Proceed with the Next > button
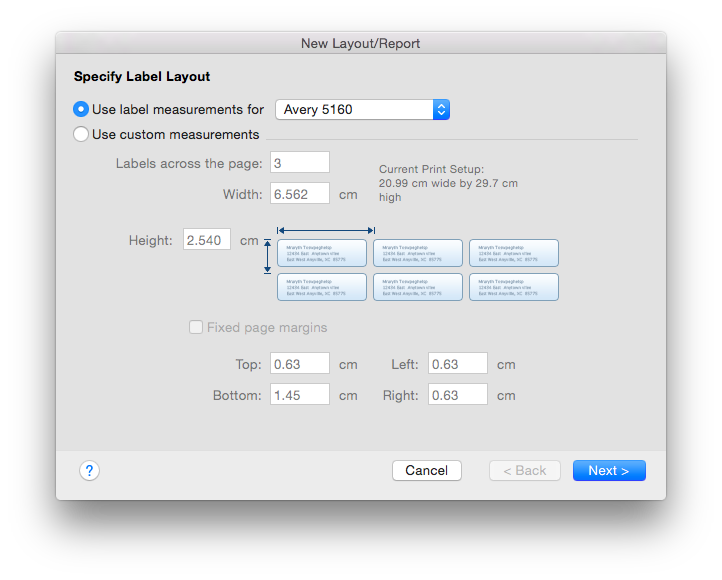 coord(609,470)
